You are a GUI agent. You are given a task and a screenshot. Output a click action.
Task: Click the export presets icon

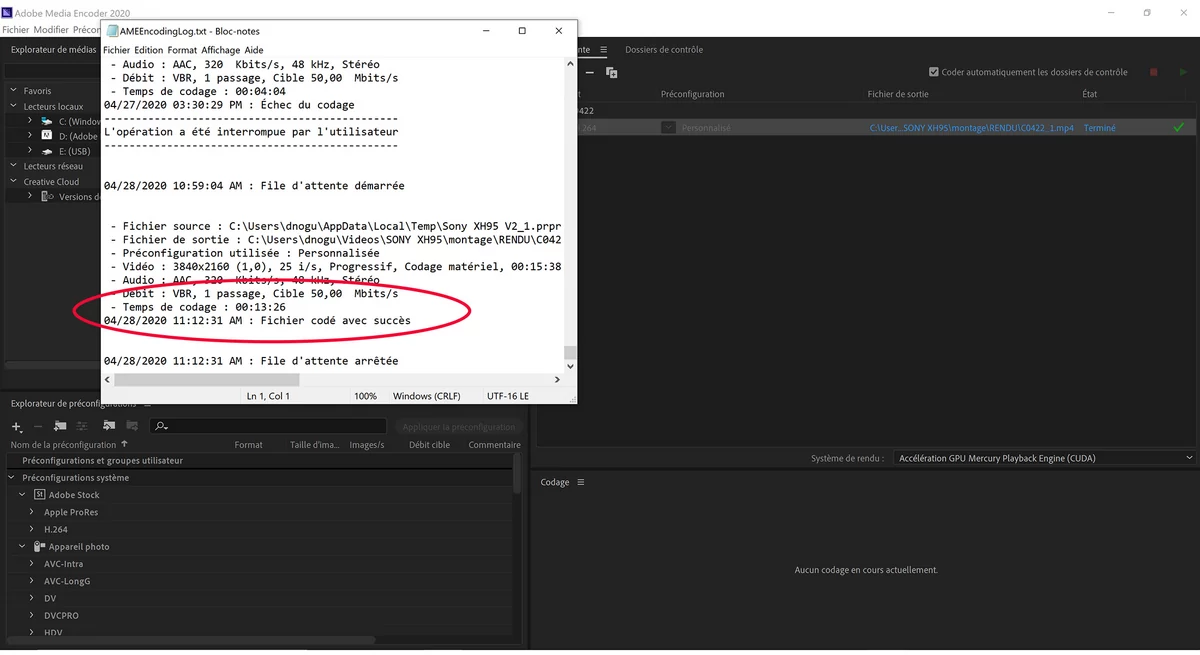131,426
